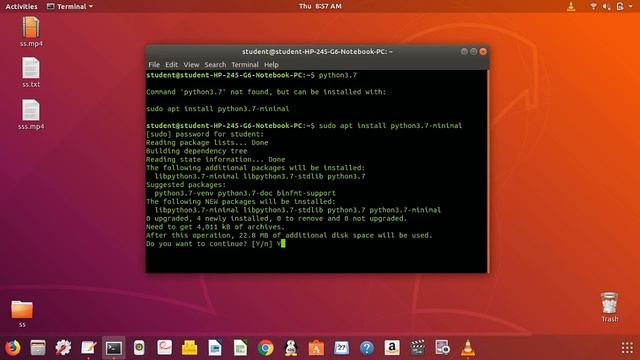Open the red swirl document app icon
640x360 pixels.
(x=164, y=348)
